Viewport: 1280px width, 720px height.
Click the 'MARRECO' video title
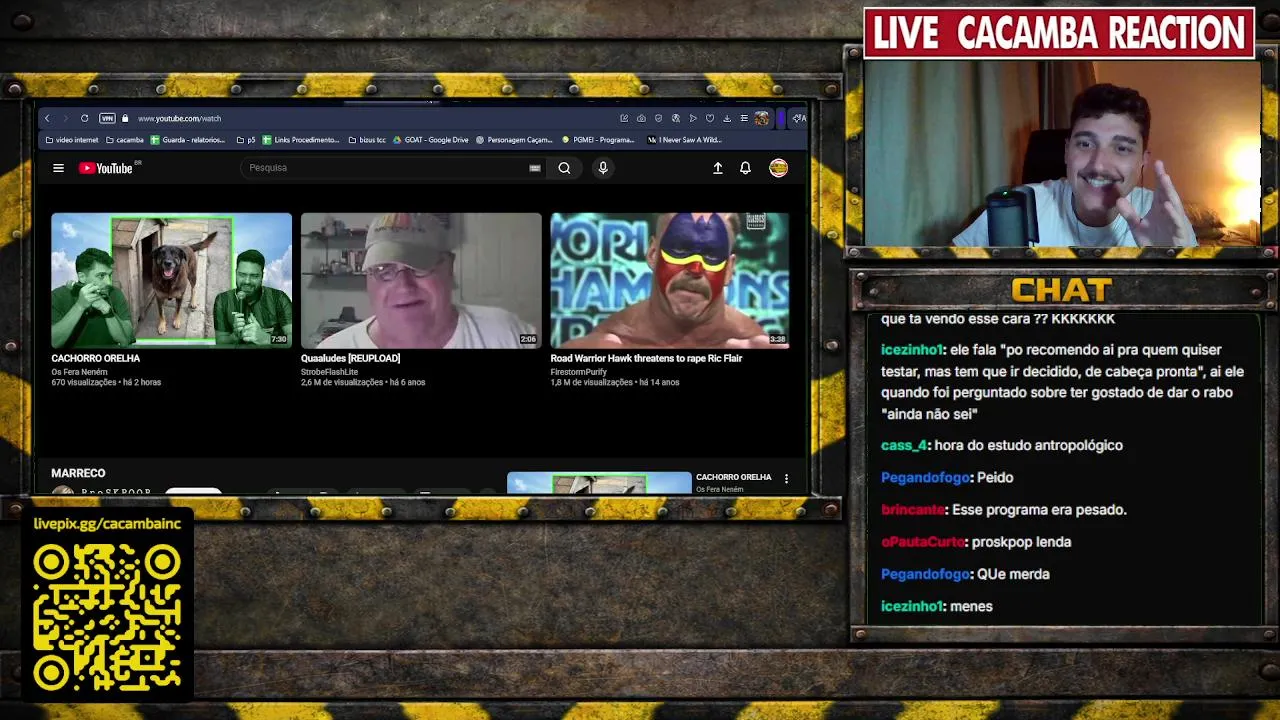78,473
